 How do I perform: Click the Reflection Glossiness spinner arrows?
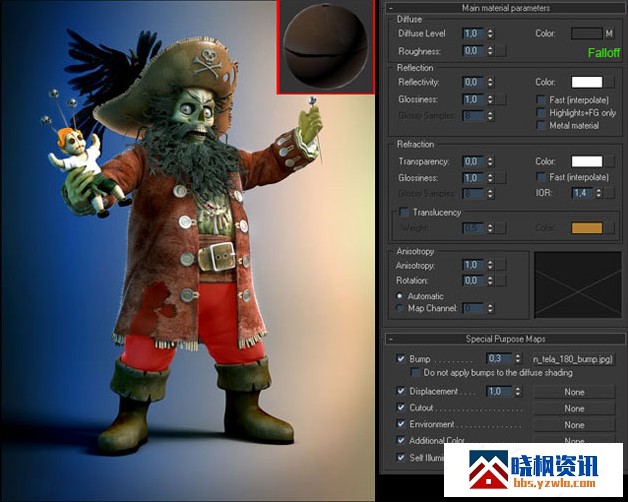click(x=490, y=99)
